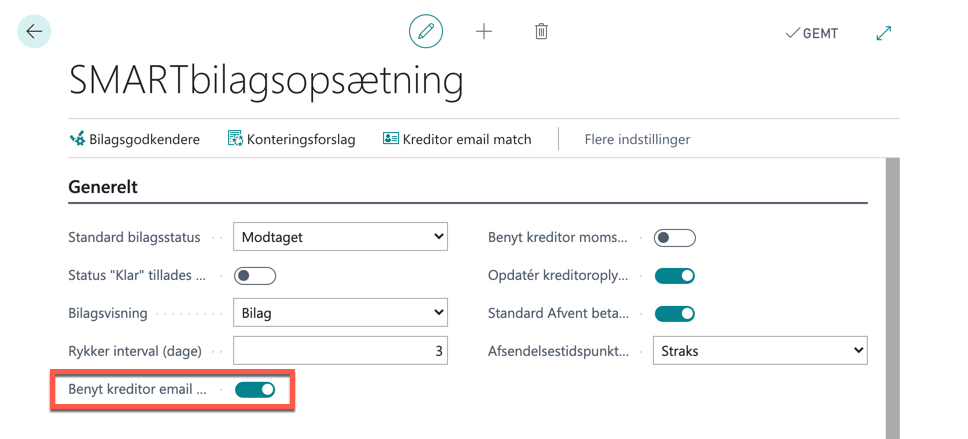Viewport: 968px width, 439px height.
Task: Click the Konteringsforslag icon
Action: click(x=235, y=139)
